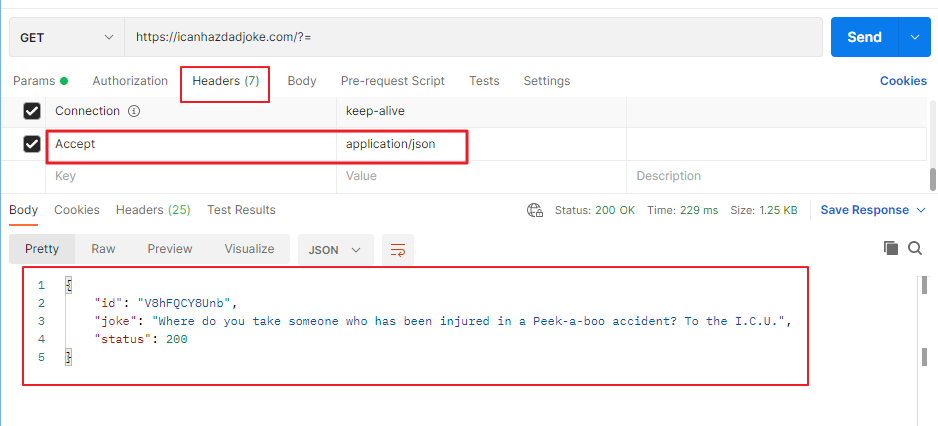The height and width of the screenshot is (426, 938).
Task: Select the Headers (7) request tab
Action: [x=226, y=81]
